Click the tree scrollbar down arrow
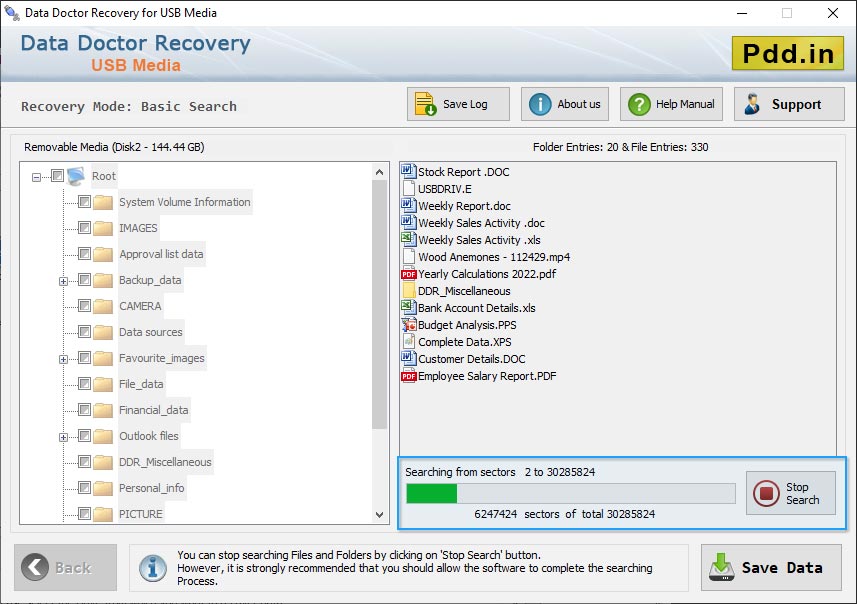 click(x=379, y=515)
